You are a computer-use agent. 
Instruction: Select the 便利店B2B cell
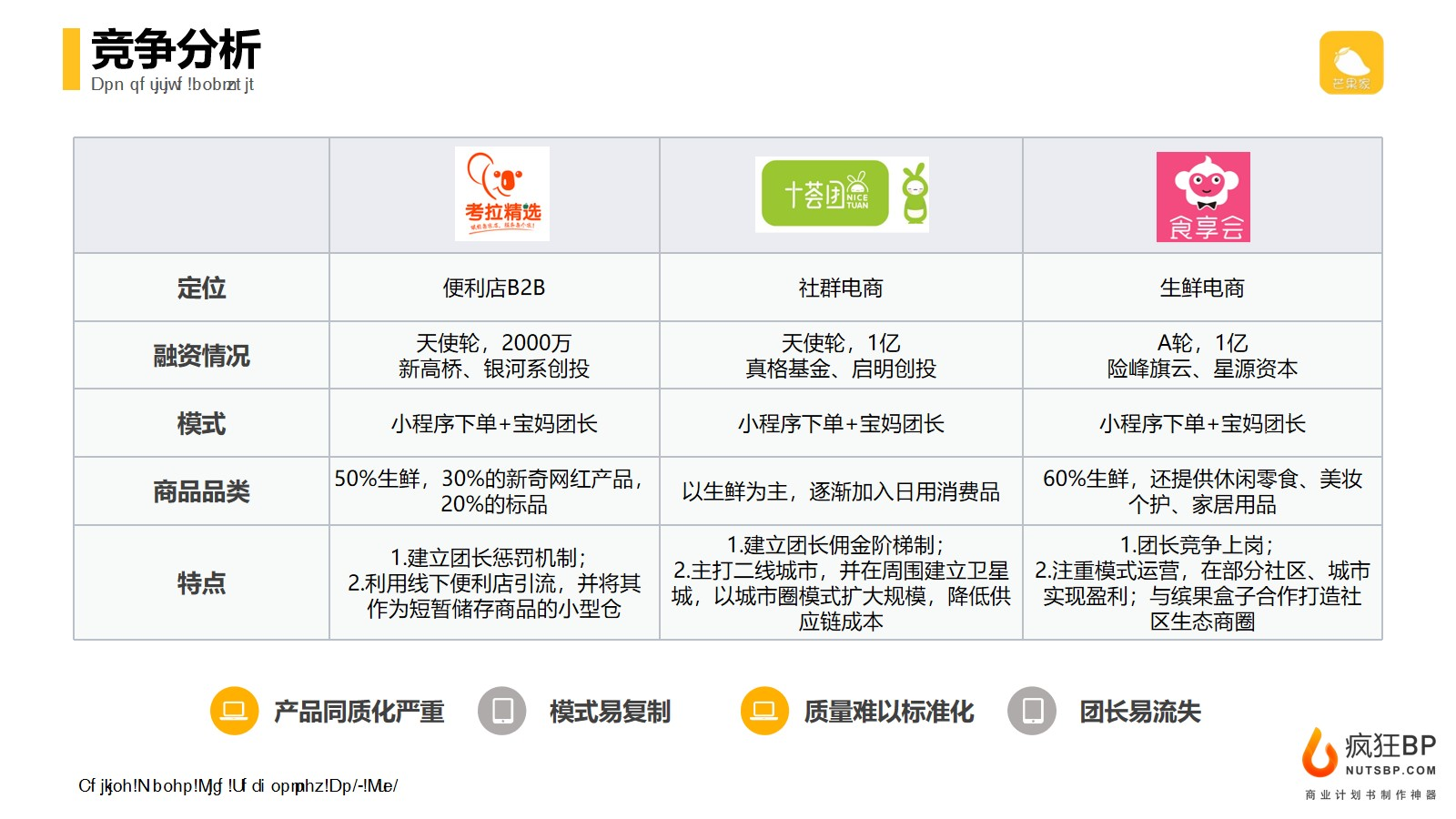(494, 288)
